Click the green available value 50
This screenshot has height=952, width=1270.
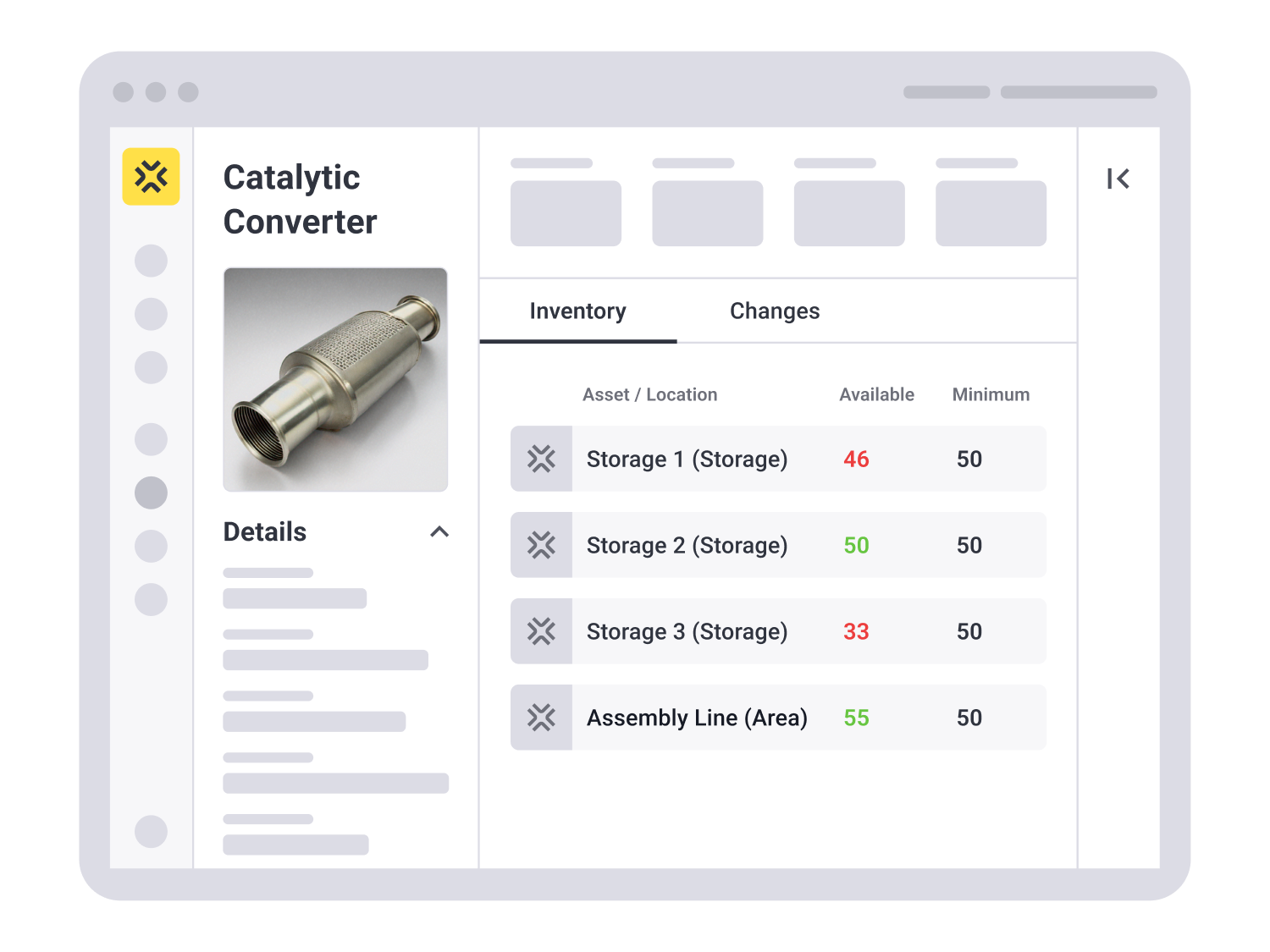(x=856, y=545)
